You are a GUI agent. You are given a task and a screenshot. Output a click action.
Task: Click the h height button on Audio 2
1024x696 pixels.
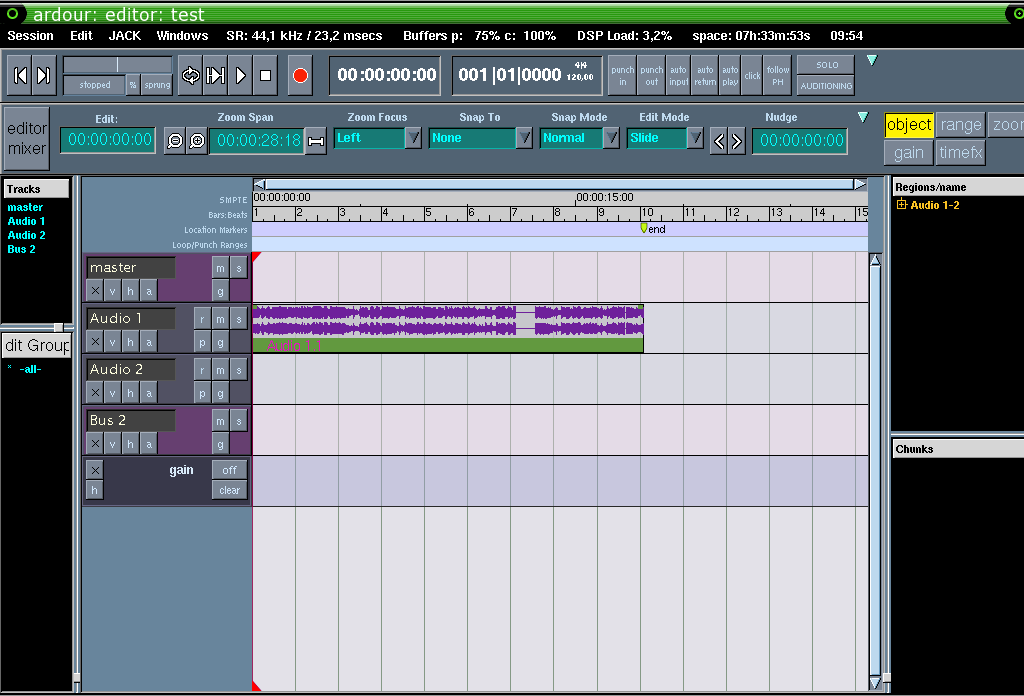pos(131,393)
